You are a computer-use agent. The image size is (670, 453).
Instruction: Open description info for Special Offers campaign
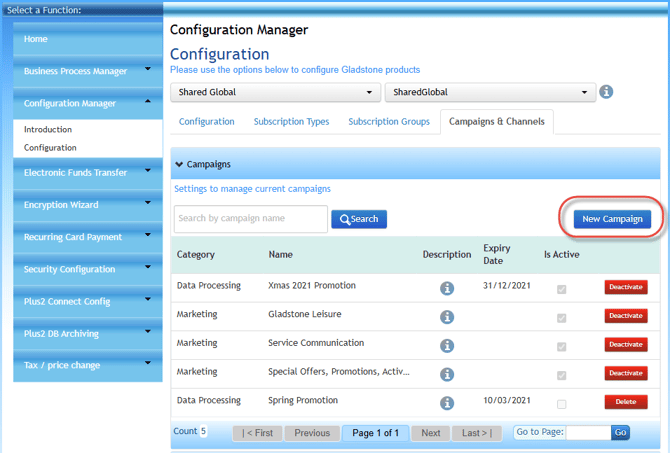click(x=447, y=374)
